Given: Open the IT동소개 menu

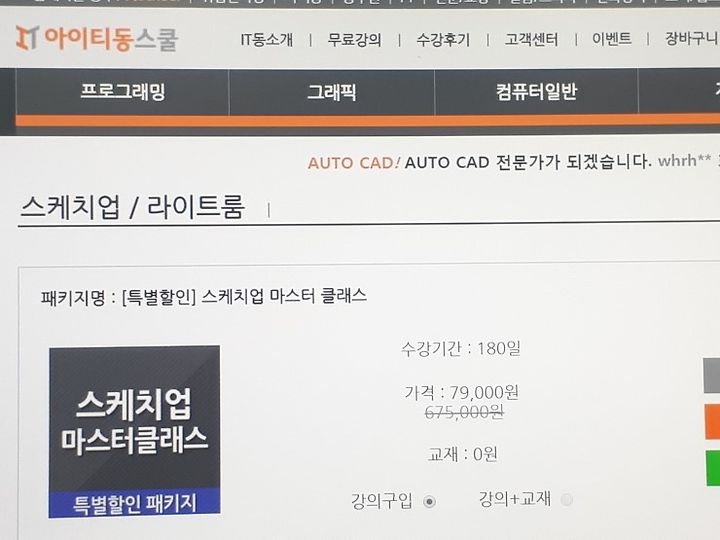Looking at the screenshot, I should (266, 39).
